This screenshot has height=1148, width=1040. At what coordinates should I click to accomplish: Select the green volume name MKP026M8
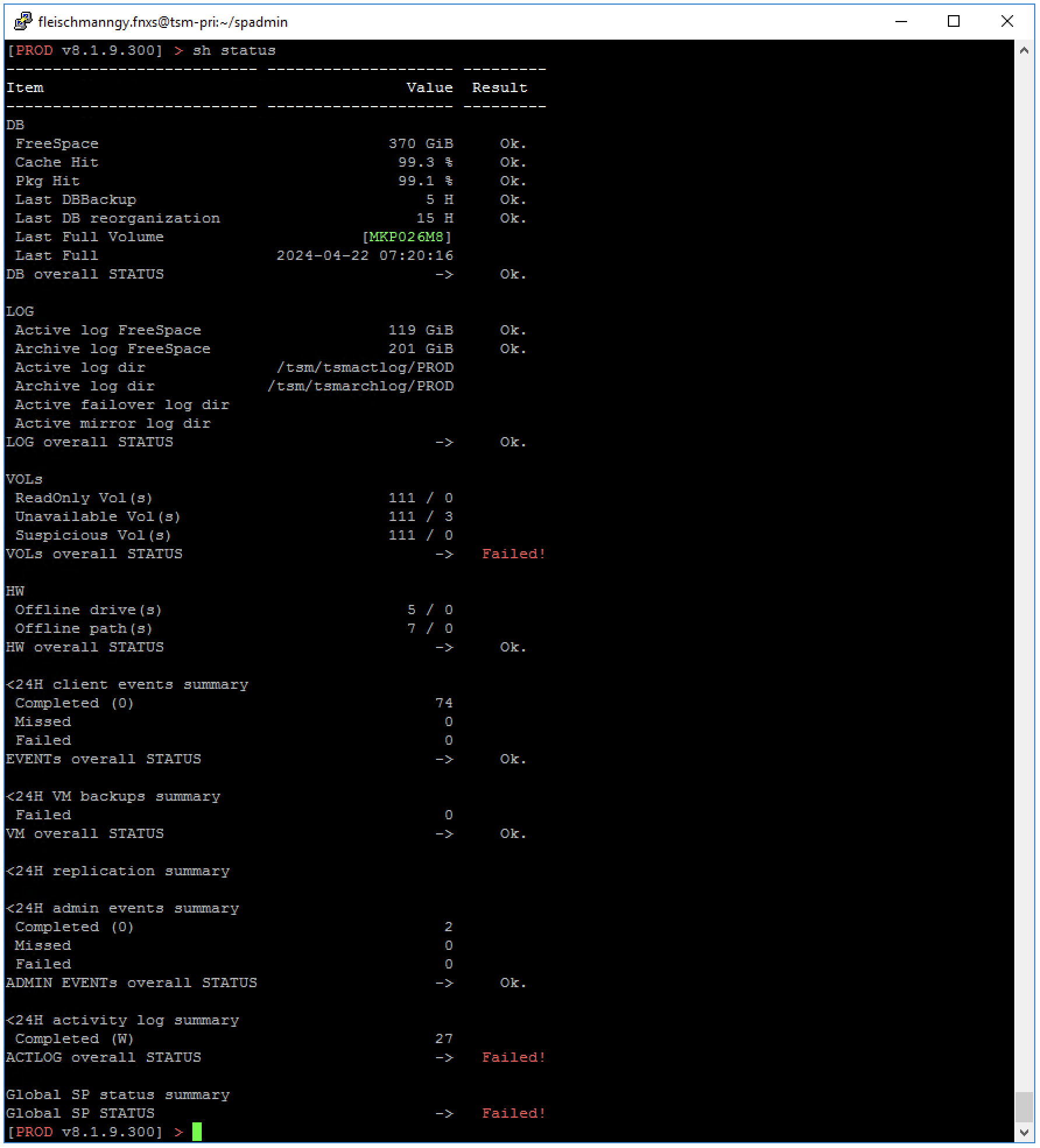pos(407,237)
